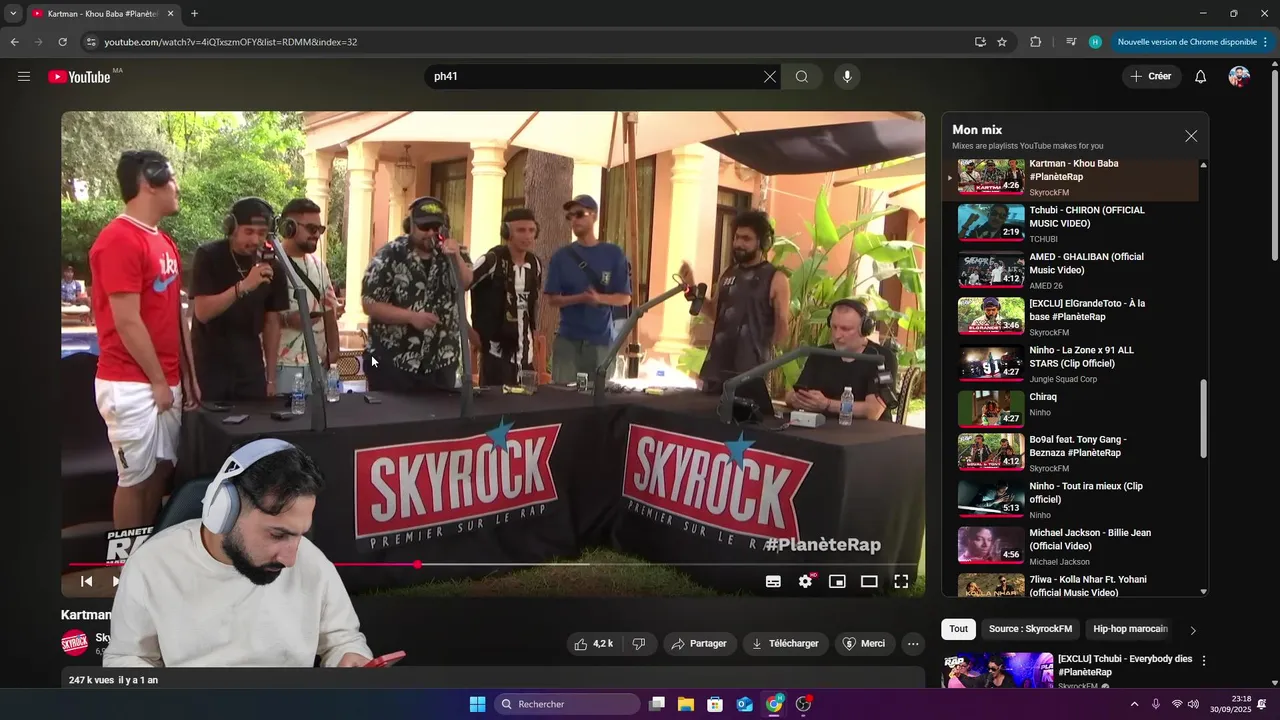This screenshot has height=720, width=1280.
Task: Click the Créer button
Action: tap(1151, 76)
